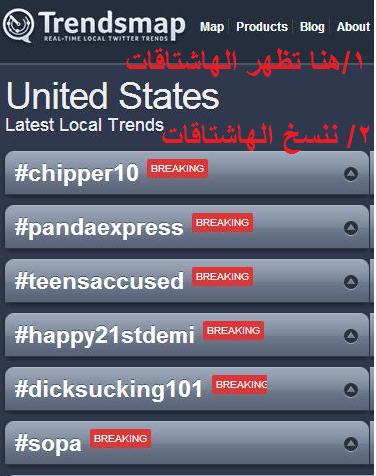376x476 pixels.
Task: Select the #teensaccused hashtag
Action: (x=99, y=281)
